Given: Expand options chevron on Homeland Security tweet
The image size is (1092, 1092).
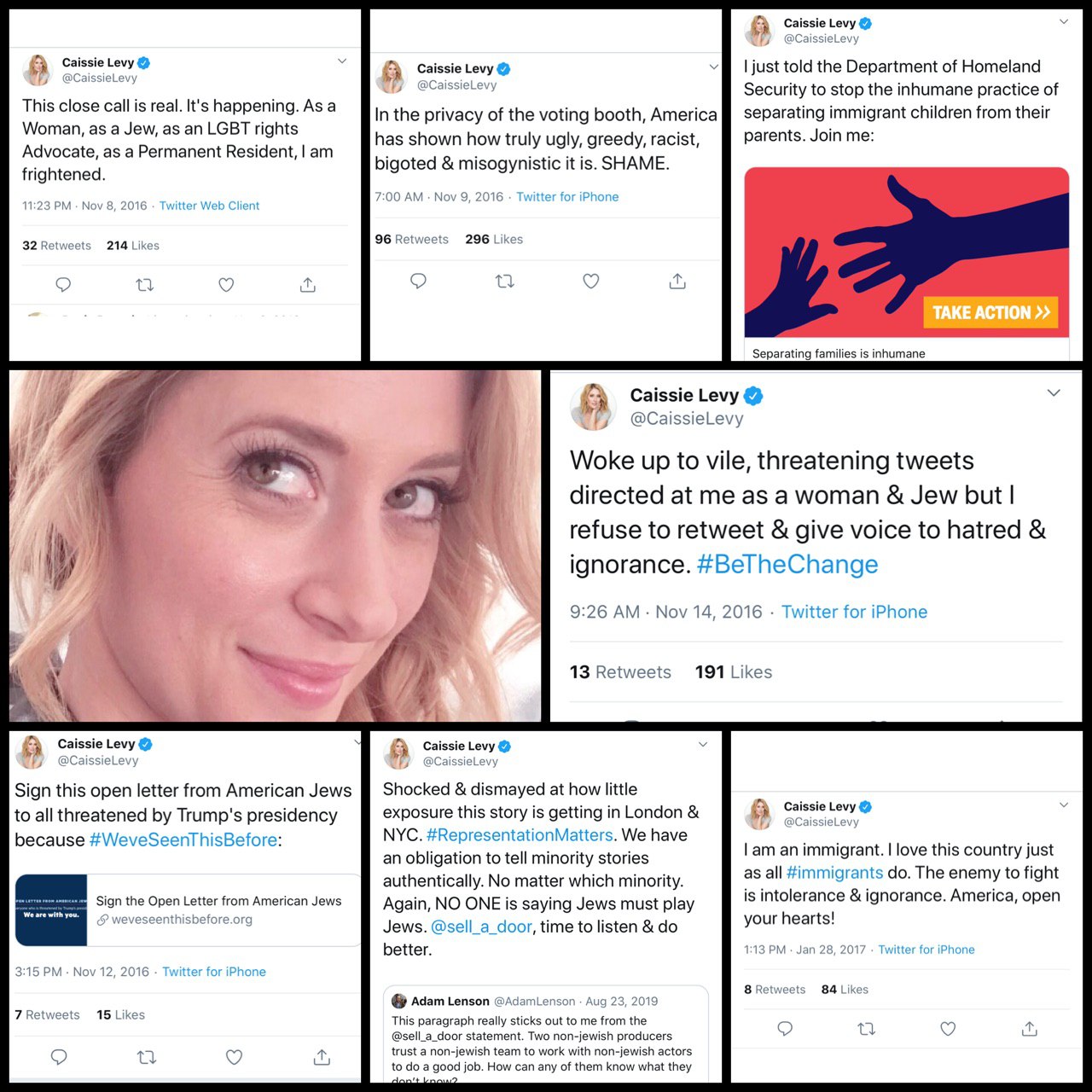Looking at the screenshot, I should tap(1064, 21).
